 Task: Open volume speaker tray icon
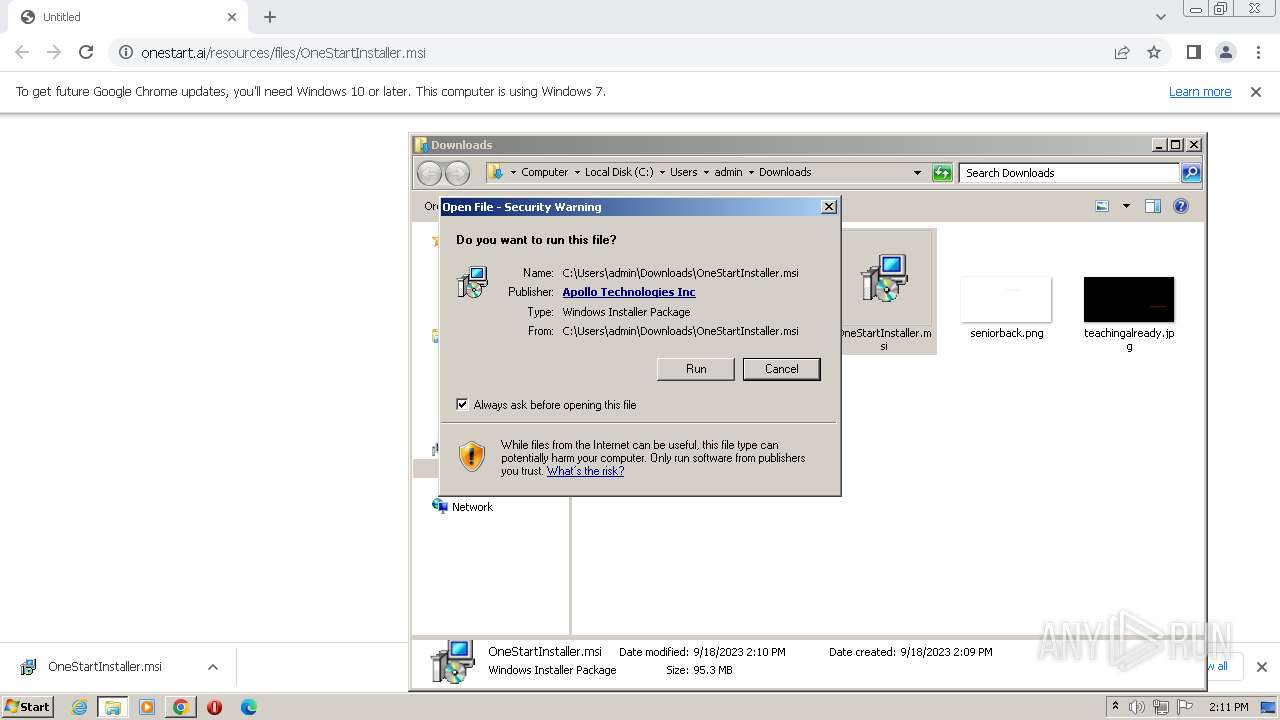pyautogui.click(x=1137, y=707)
